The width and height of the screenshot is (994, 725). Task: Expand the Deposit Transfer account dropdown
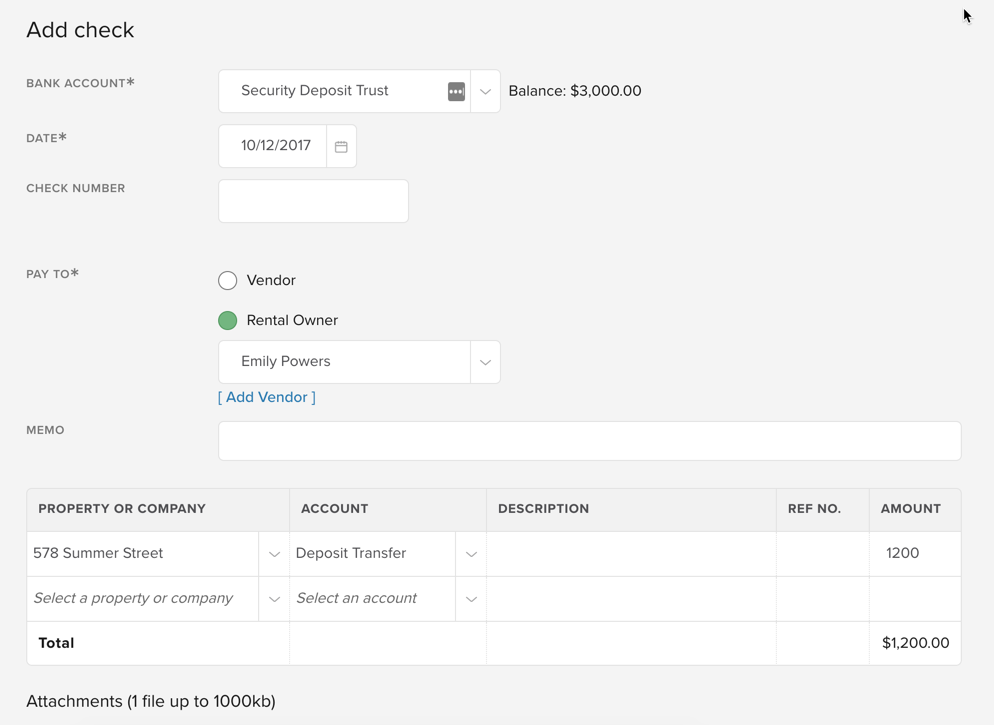tap(471, 554)
